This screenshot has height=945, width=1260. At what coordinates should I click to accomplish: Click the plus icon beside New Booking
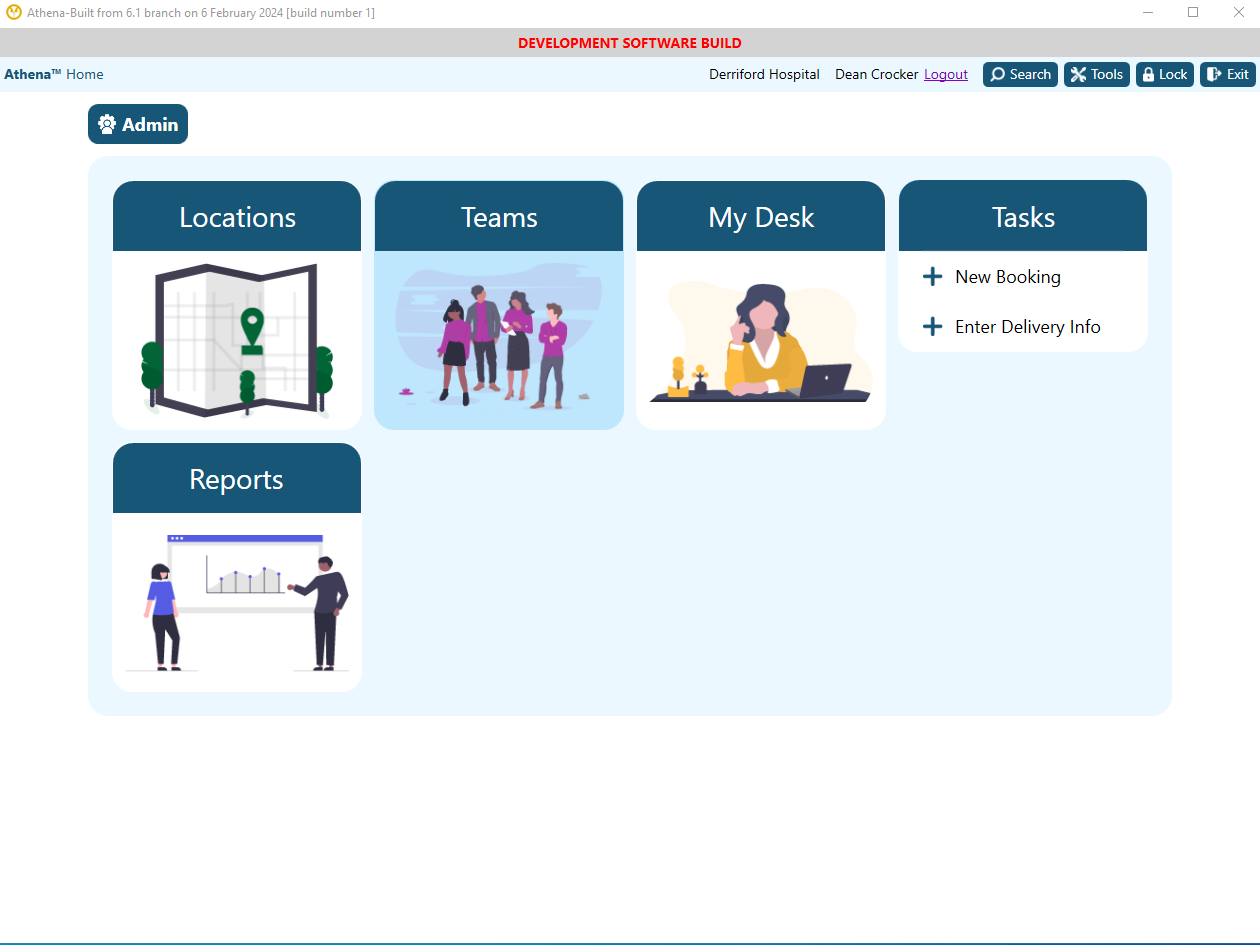tap(932, 277)
